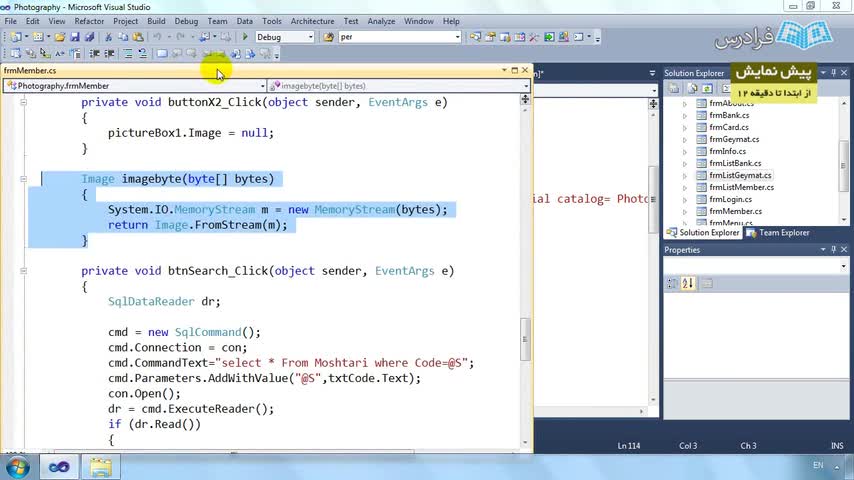The image size is (854, 480).
Task: Select frmListBank.cs in Solution Explorer
Action: tap(735, 163)
